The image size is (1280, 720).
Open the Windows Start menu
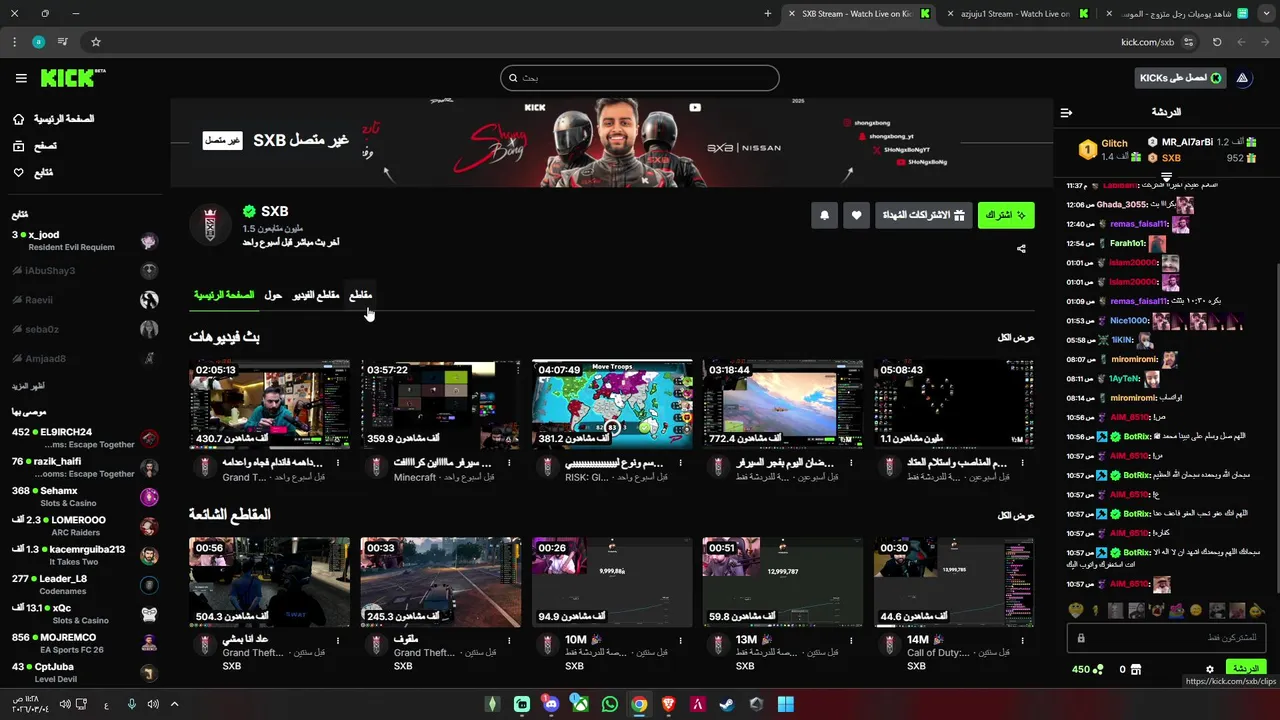(x=786, y=705)
